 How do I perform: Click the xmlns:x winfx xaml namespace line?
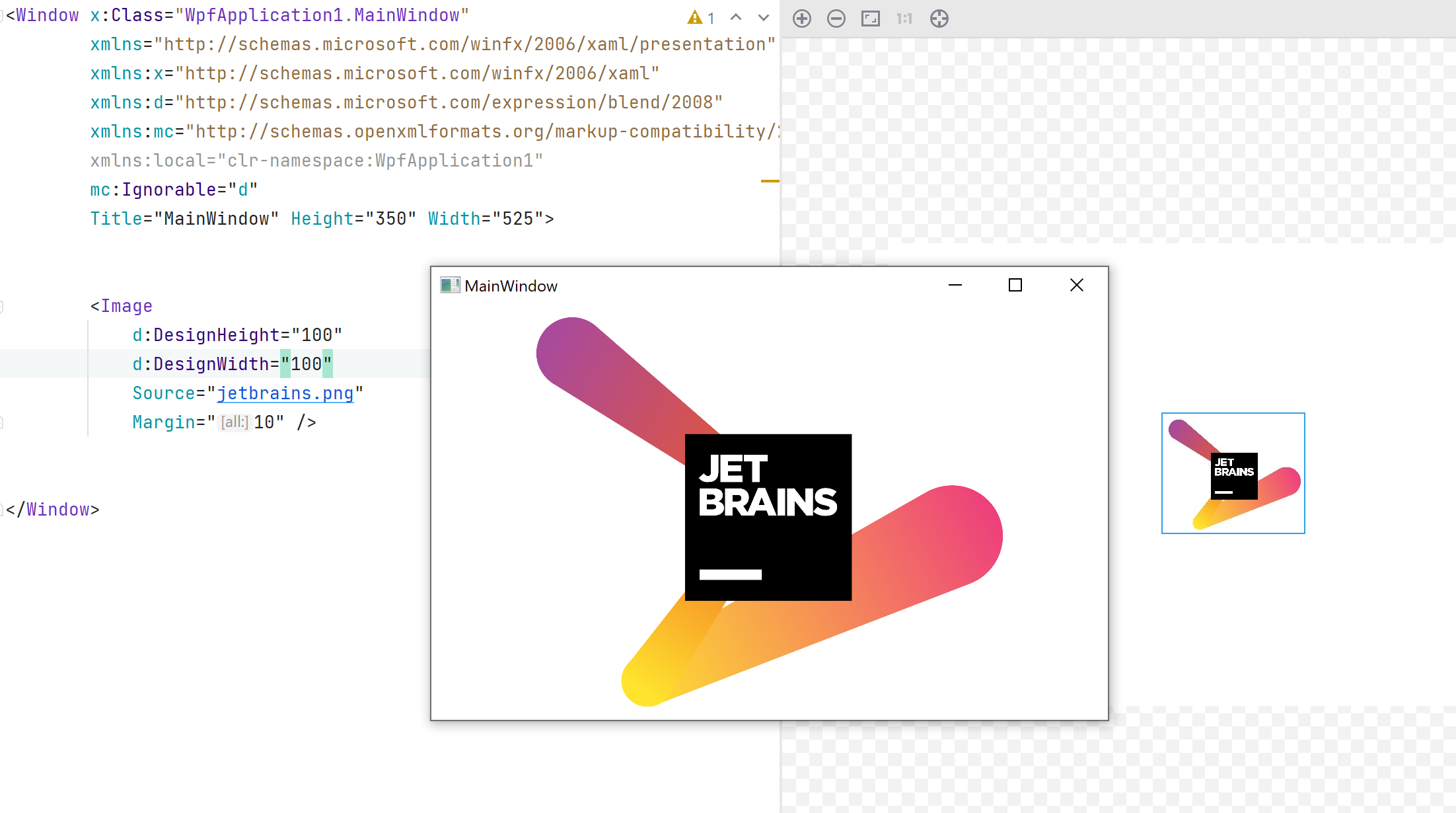tap(375, 73)
